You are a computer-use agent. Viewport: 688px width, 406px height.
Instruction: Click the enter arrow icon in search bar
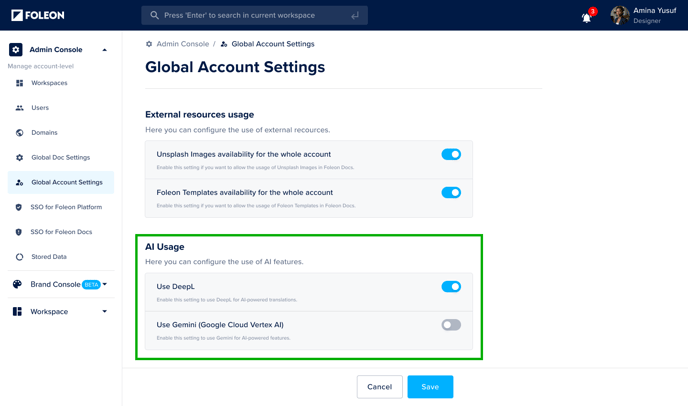pos(355,15)
